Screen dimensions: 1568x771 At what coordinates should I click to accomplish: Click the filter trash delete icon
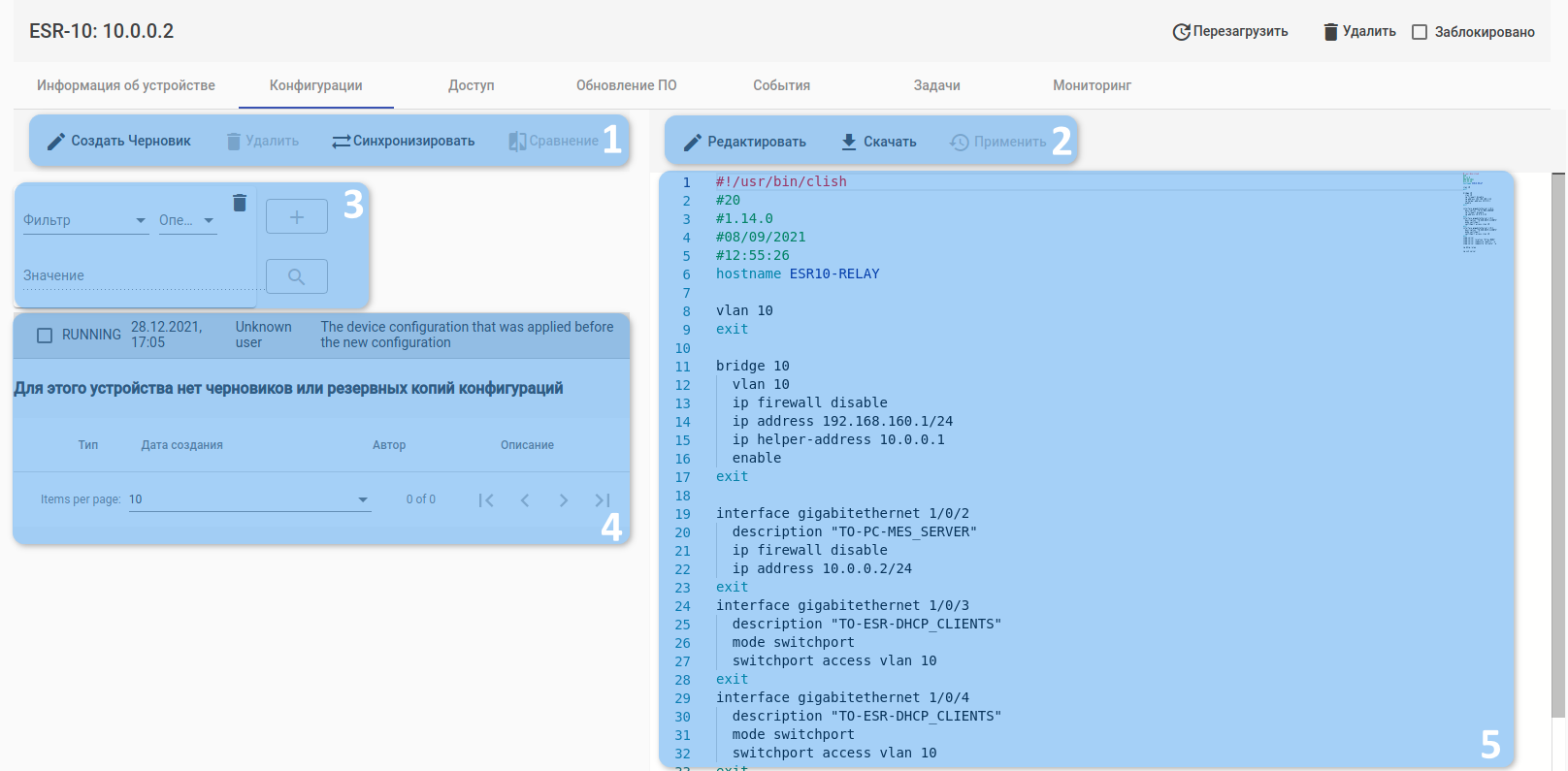click(240, 203)
